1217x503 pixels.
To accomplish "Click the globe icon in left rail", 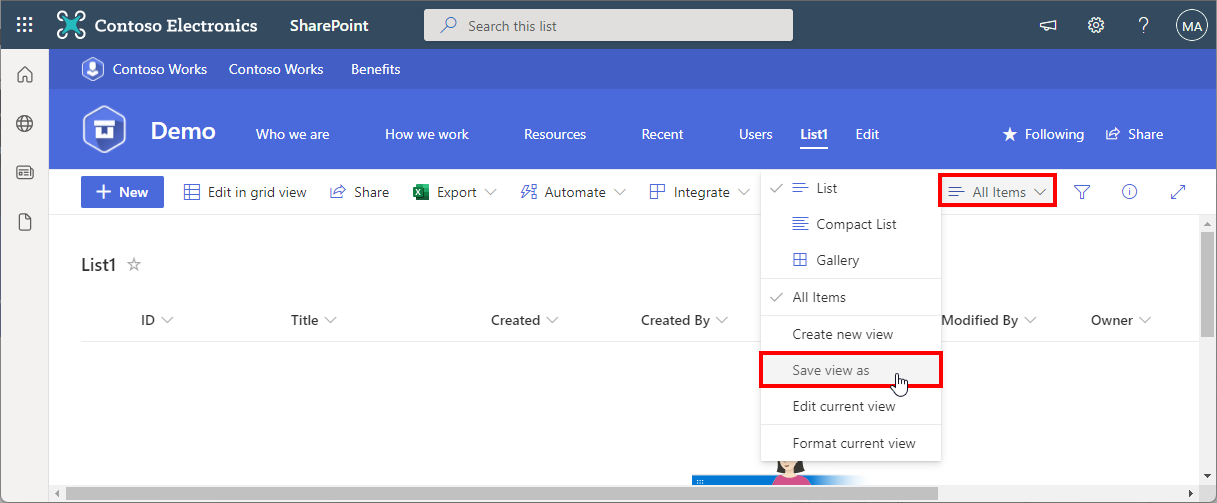I will pyautogui.click(x=25, y=124).
